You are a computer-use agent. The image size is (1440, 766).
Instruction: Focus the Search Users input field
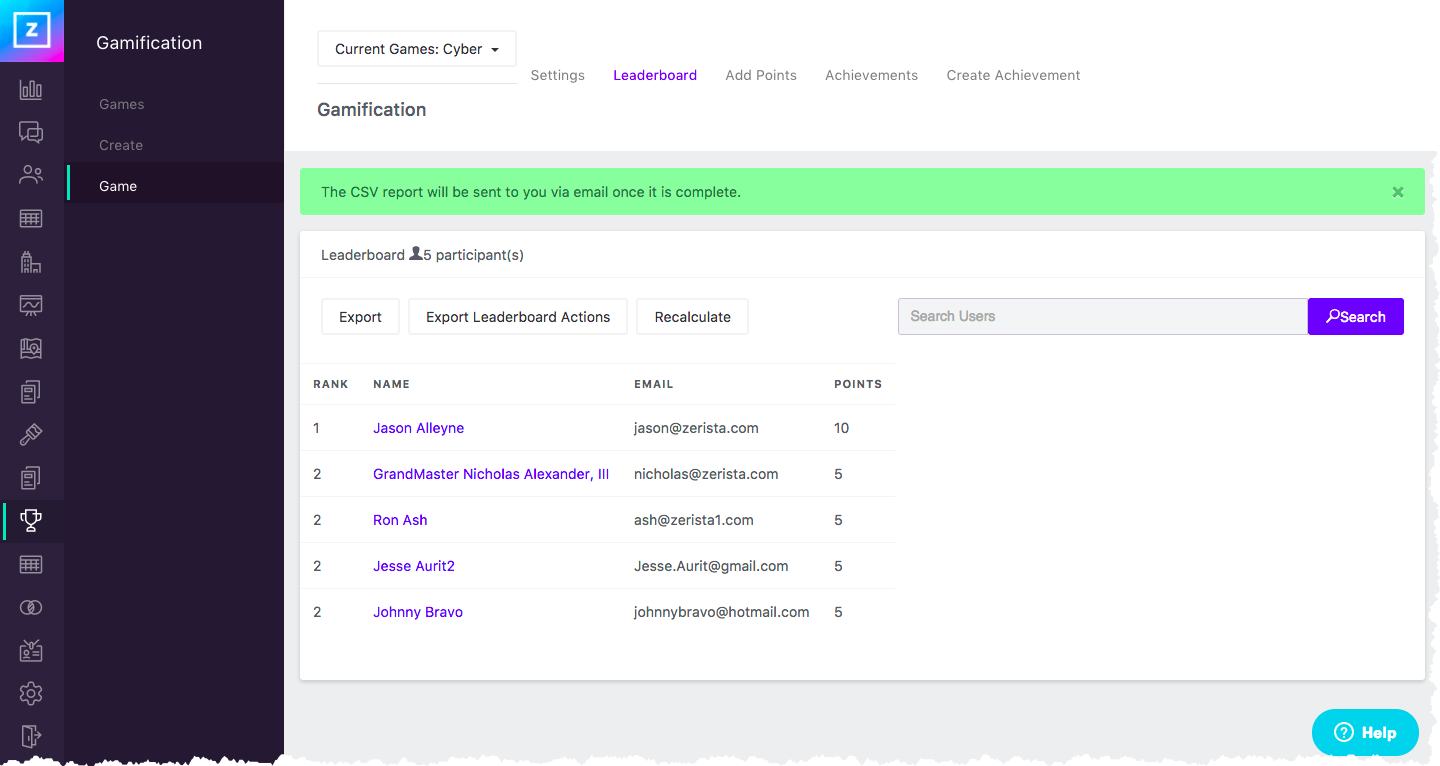pyautogui.click(x=1103, y=316)
